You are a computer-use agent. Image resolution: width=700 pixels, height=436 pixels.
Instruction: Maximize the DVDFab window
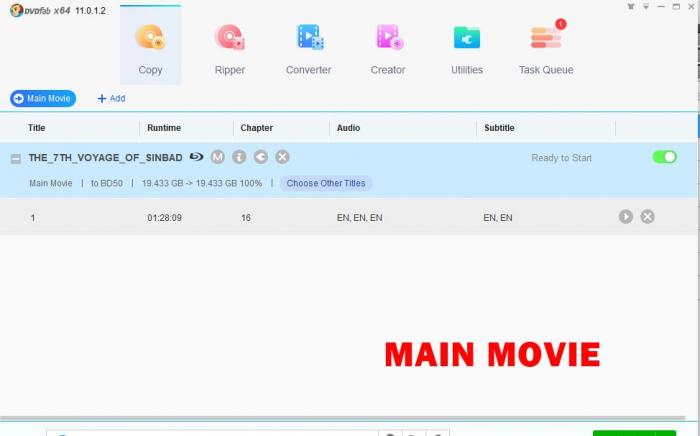(x=676, y=7)
